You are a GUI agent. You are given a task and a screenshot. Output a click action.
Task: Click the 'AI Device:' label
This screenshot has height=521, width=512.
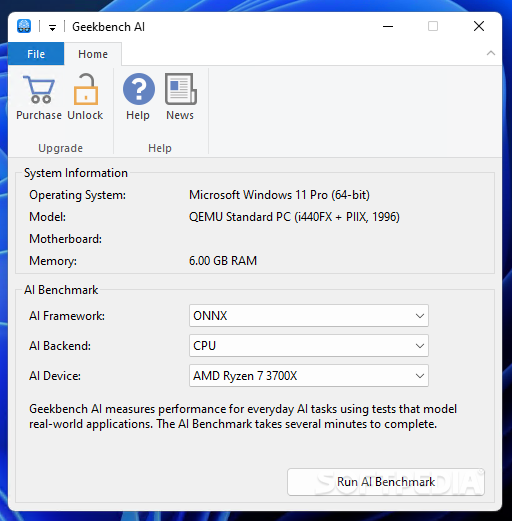(x=55, y=376)
